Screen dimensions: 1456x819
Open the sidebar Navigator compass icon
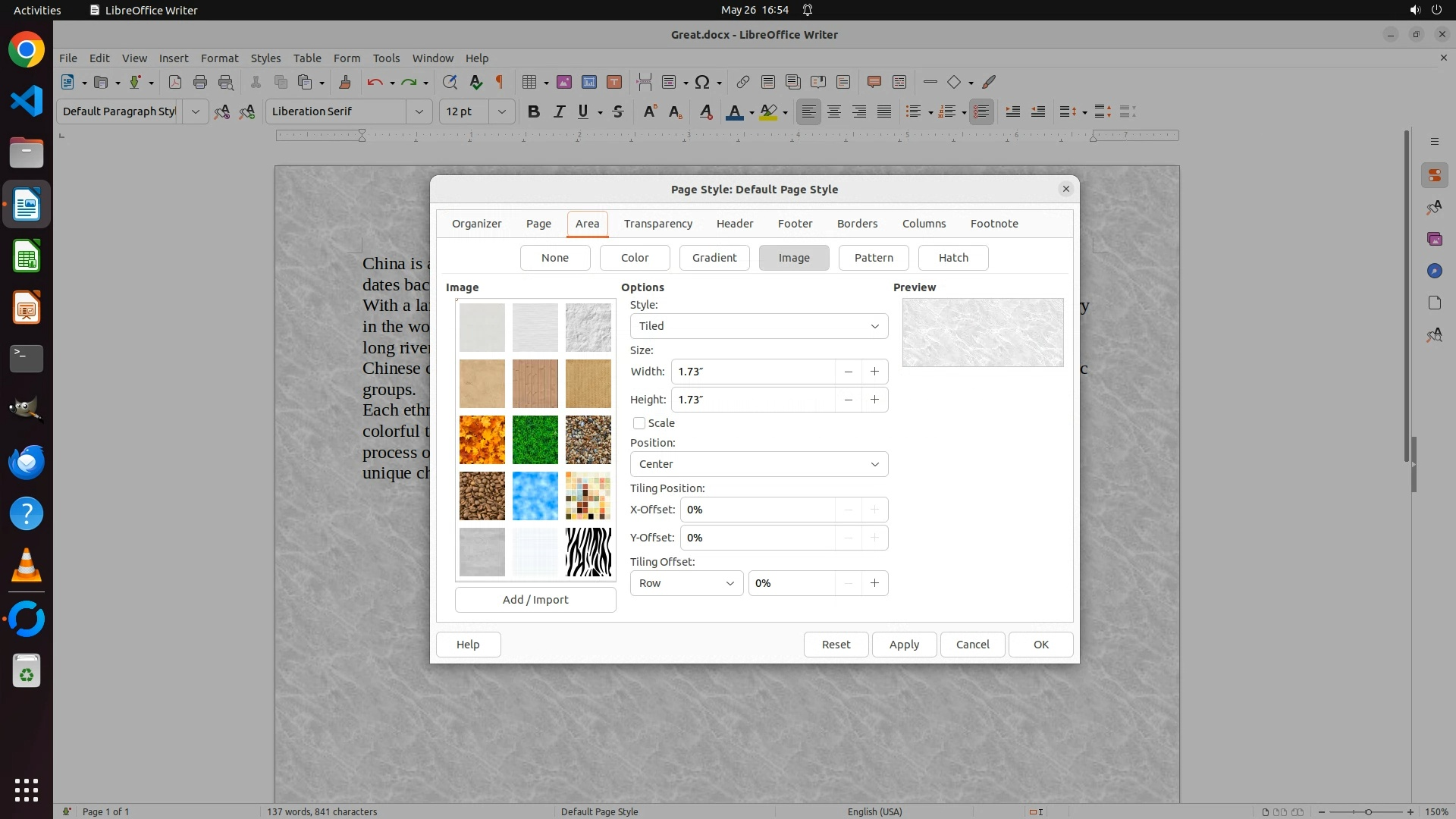(1434, 271)
